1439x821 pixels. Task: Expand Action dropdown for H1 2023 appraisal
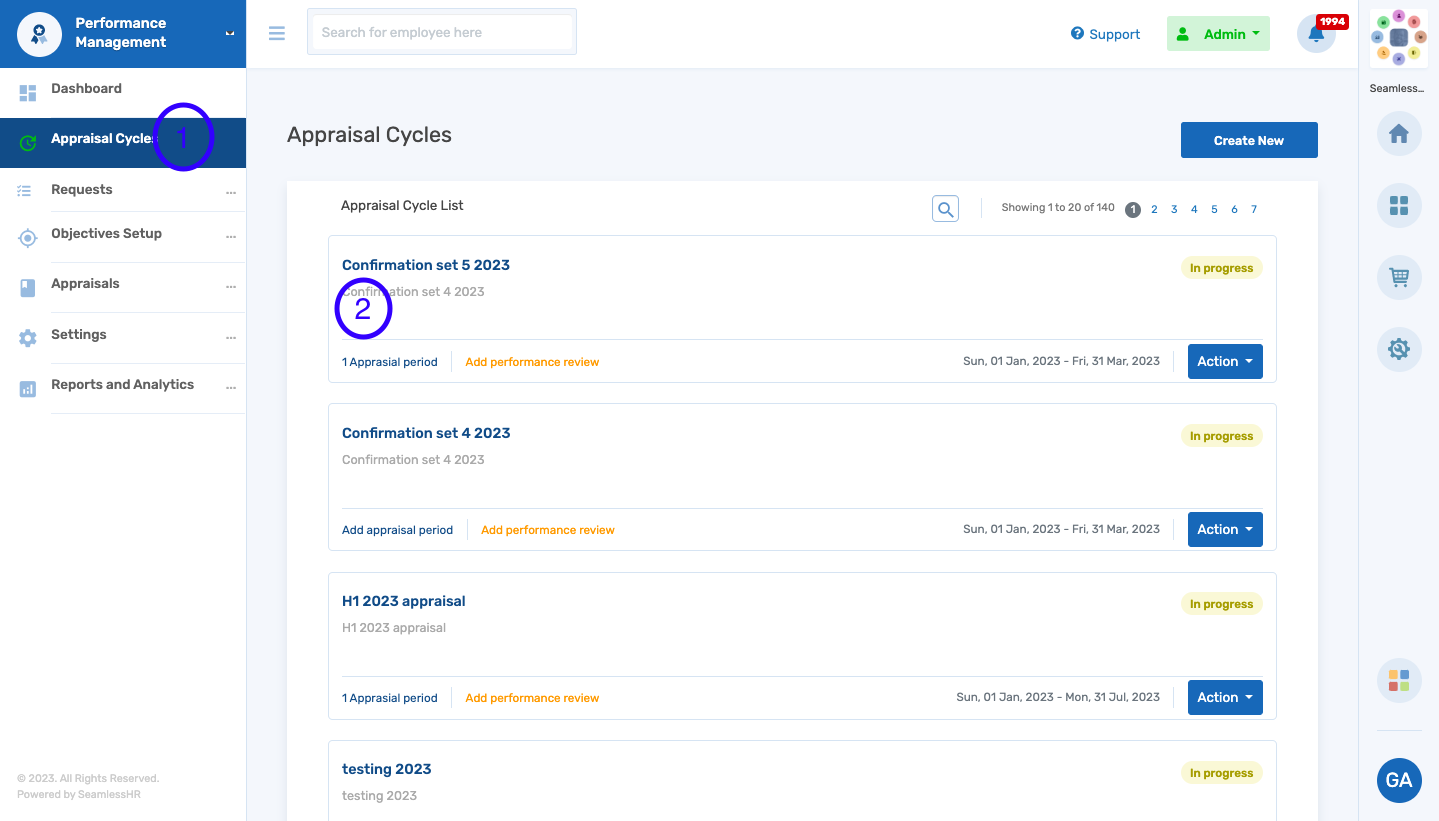(1224, 698)
